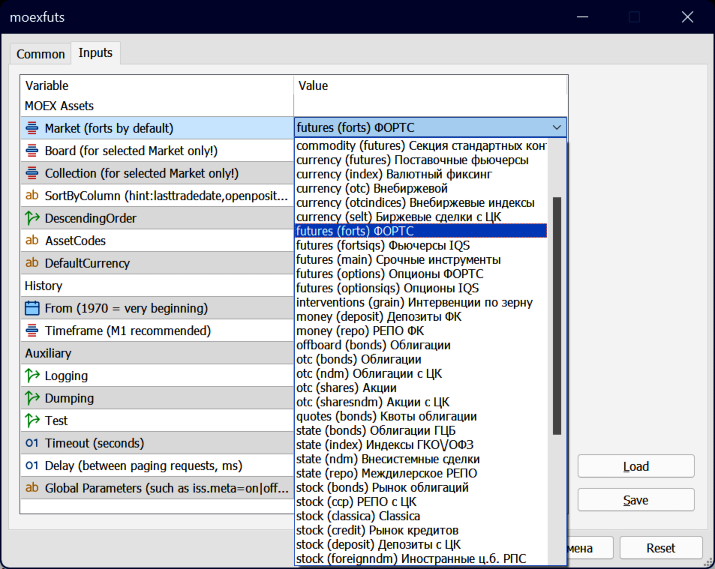Choose state (bonds) Облигации ГЦБ
This screenshot has width=715, height=569.
pos(421,431)
